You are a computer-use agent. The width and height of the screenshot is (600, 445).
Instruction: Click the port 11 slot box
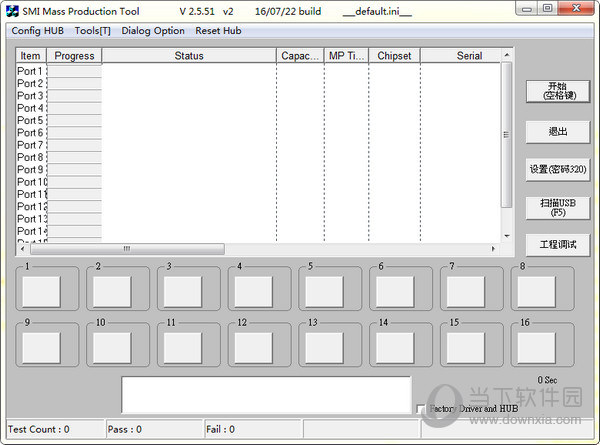(183, 348)
